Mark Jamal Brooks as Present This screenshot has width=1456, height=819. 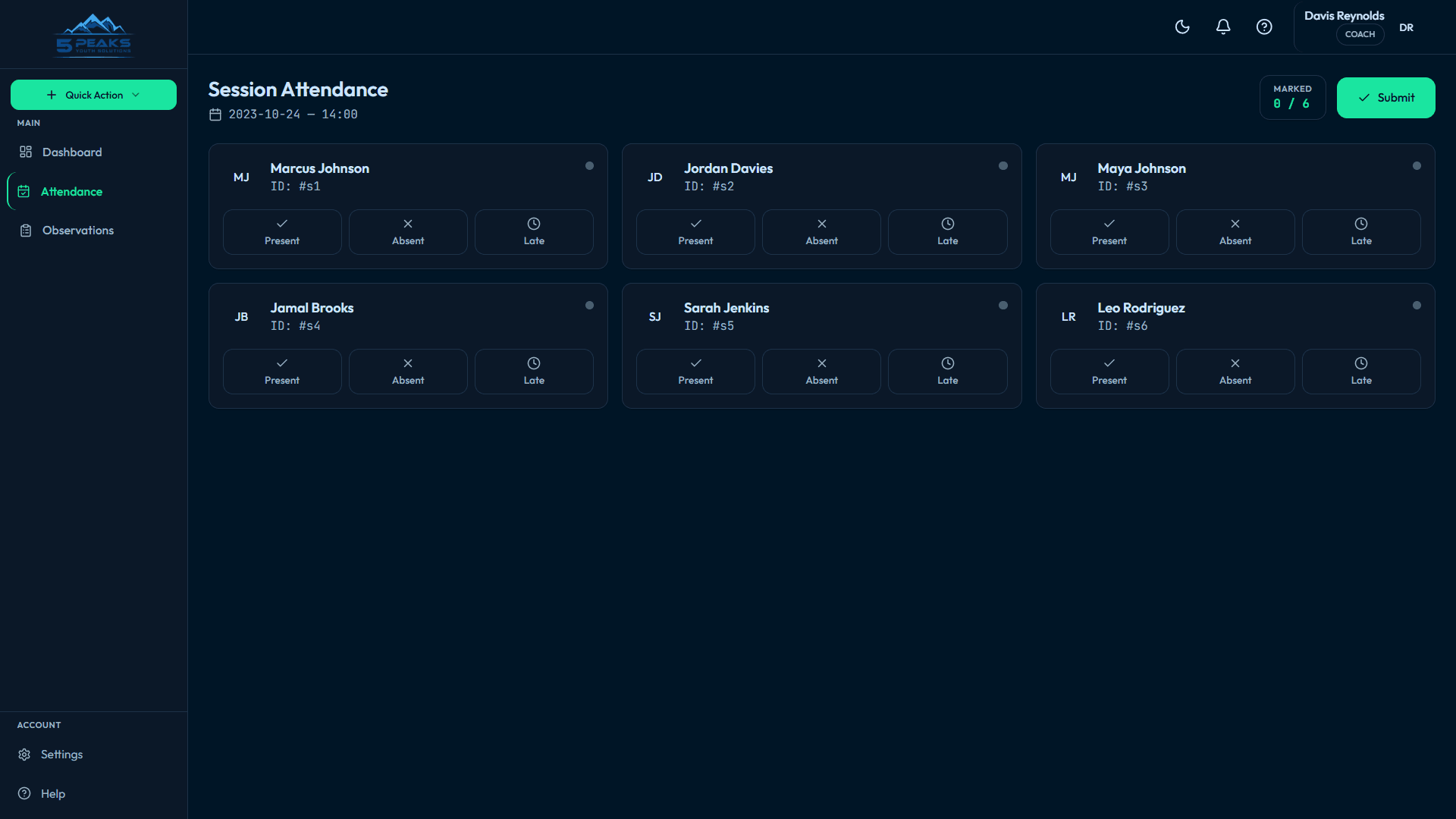[282, 372]
